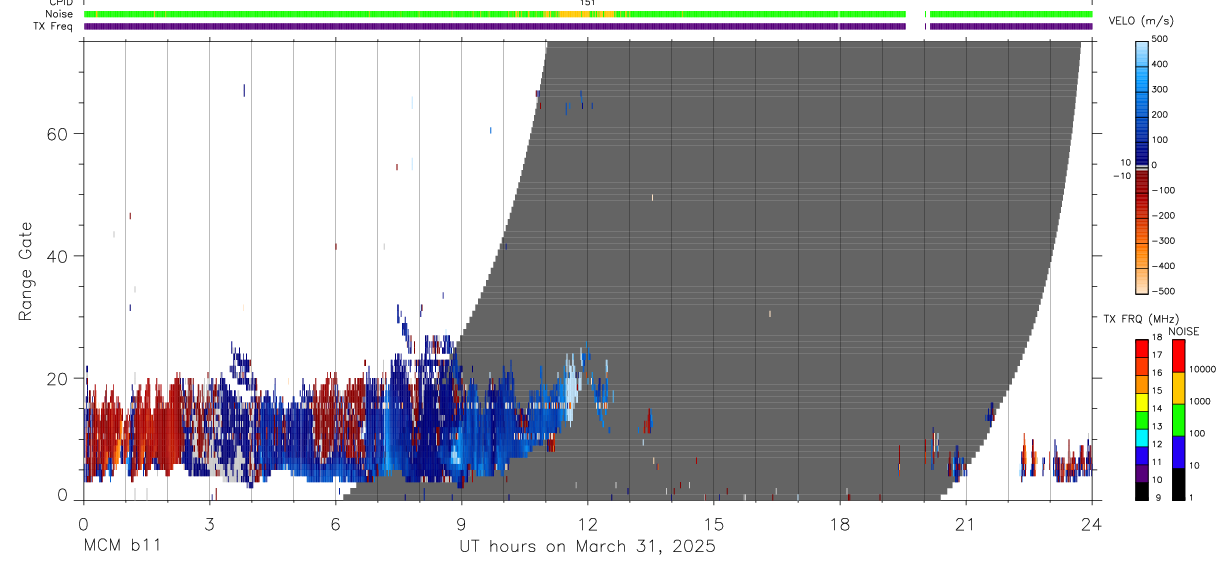The width and height of the screenshot is (1228, 567).
Task: Click the yellow swatch in NOISE legend
Action: (1179, 387)
